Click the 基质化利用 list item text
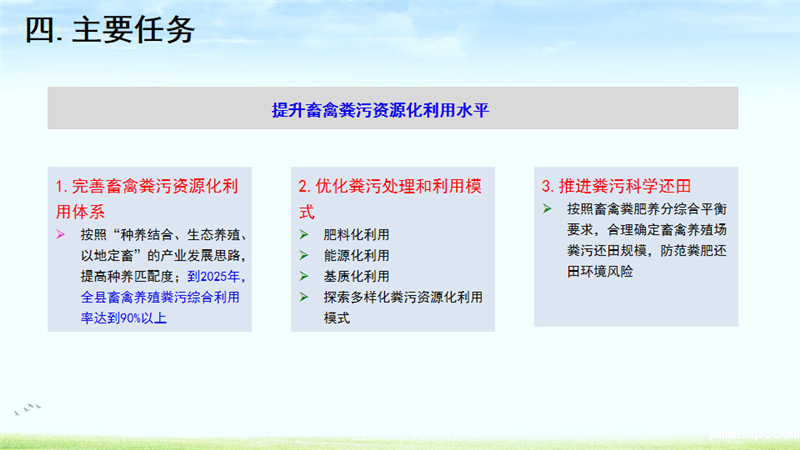Image resolution: width=800 pixels, height=450 pixels. pos(356,277)
